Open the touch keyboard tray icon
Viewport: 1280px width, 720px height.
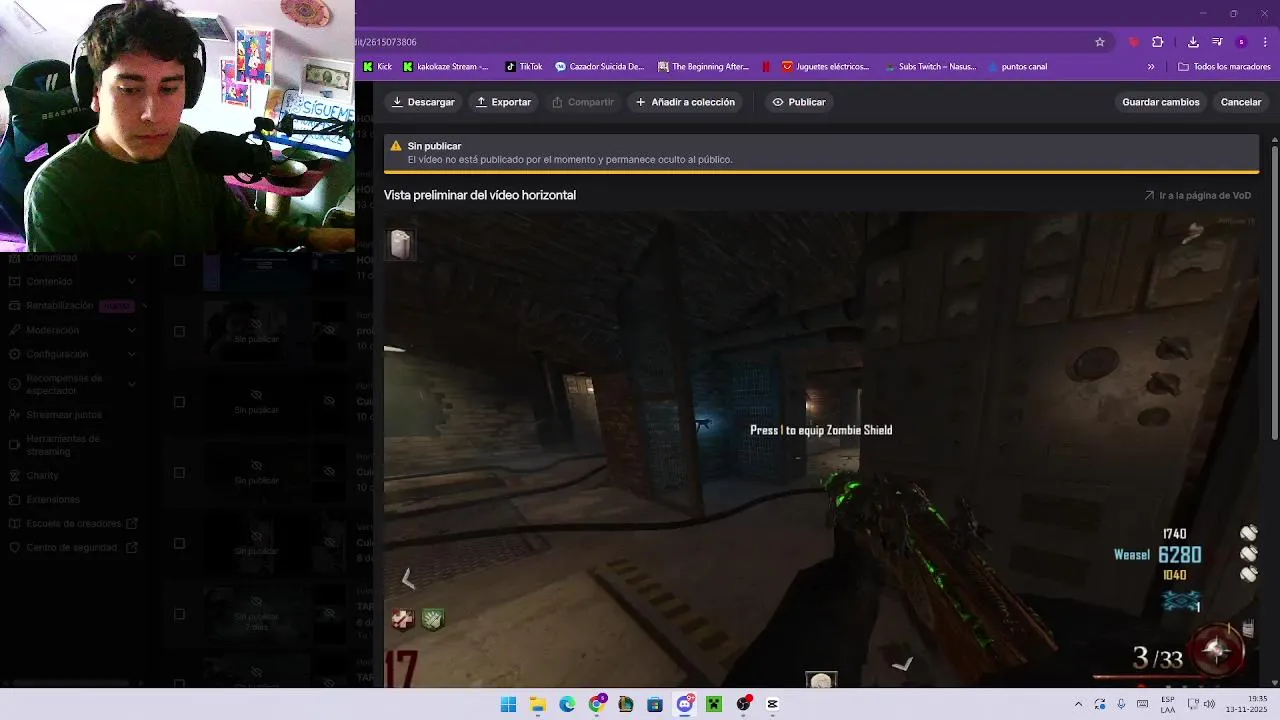1143,704
